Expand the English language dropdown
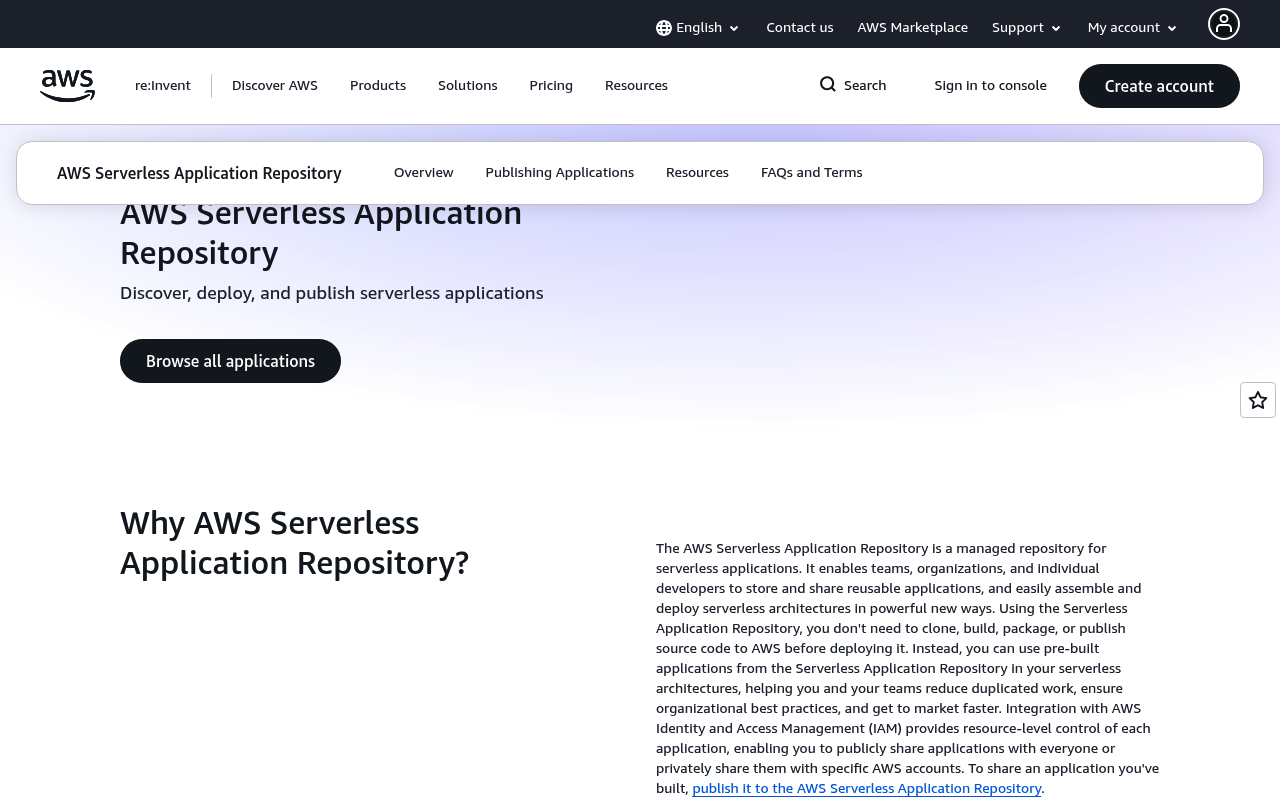Screen dimensions: 1280x800 698,28
